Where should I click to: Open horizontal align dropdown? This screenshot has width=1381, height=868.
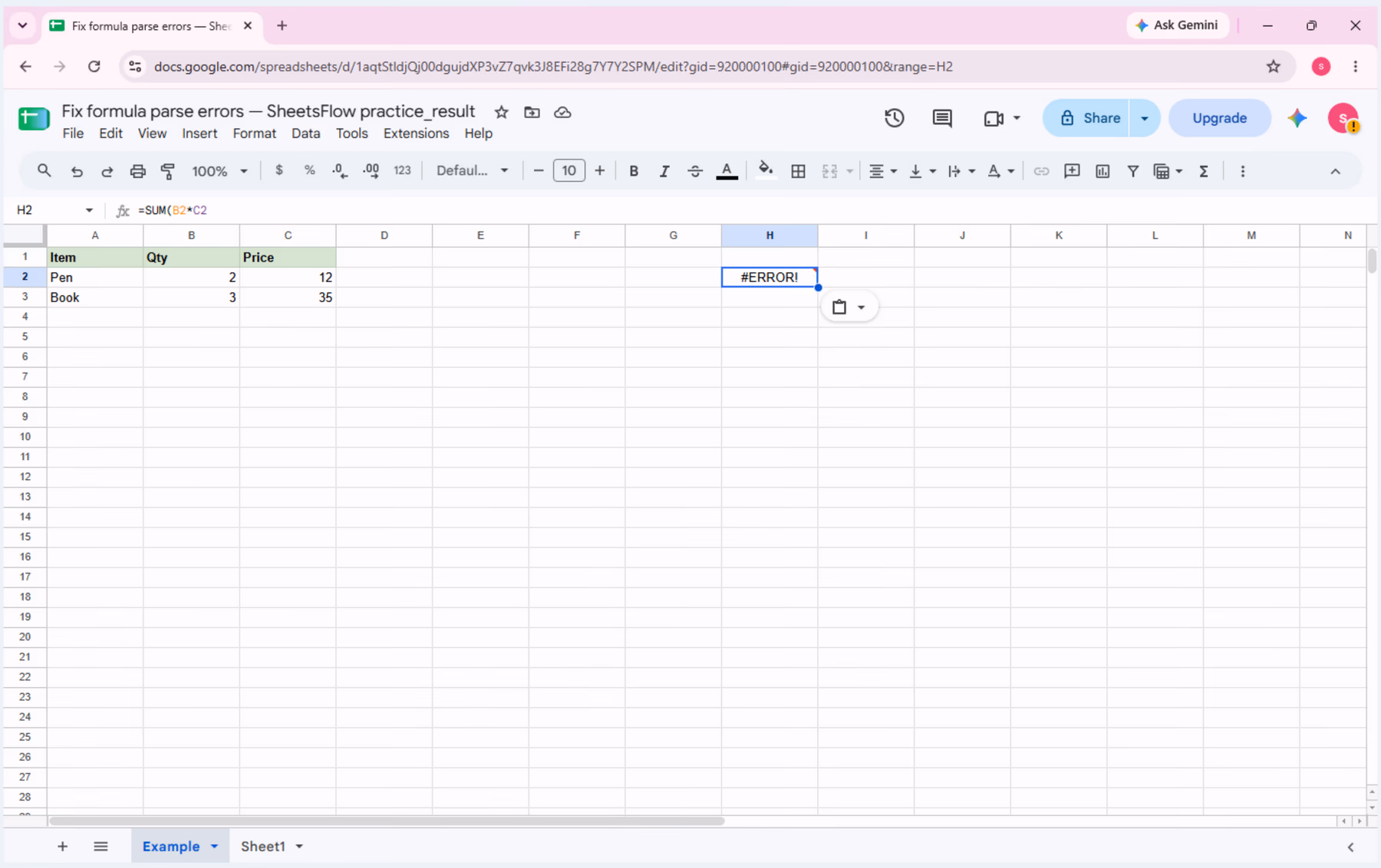tap(882, 171)
